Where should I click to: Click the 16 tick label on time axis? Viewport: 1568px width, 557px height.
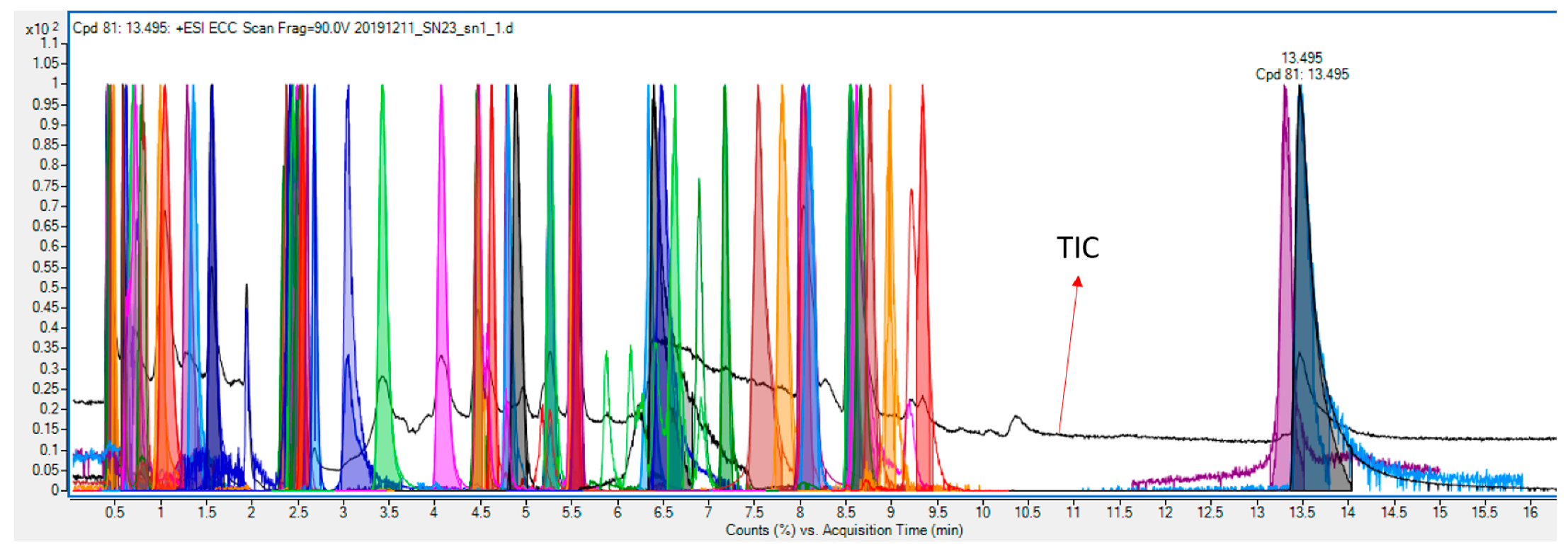pos(1530,512)
